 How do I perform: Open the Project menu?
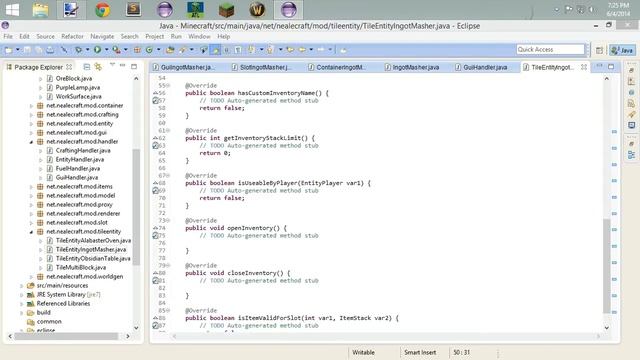click(155, 36)
